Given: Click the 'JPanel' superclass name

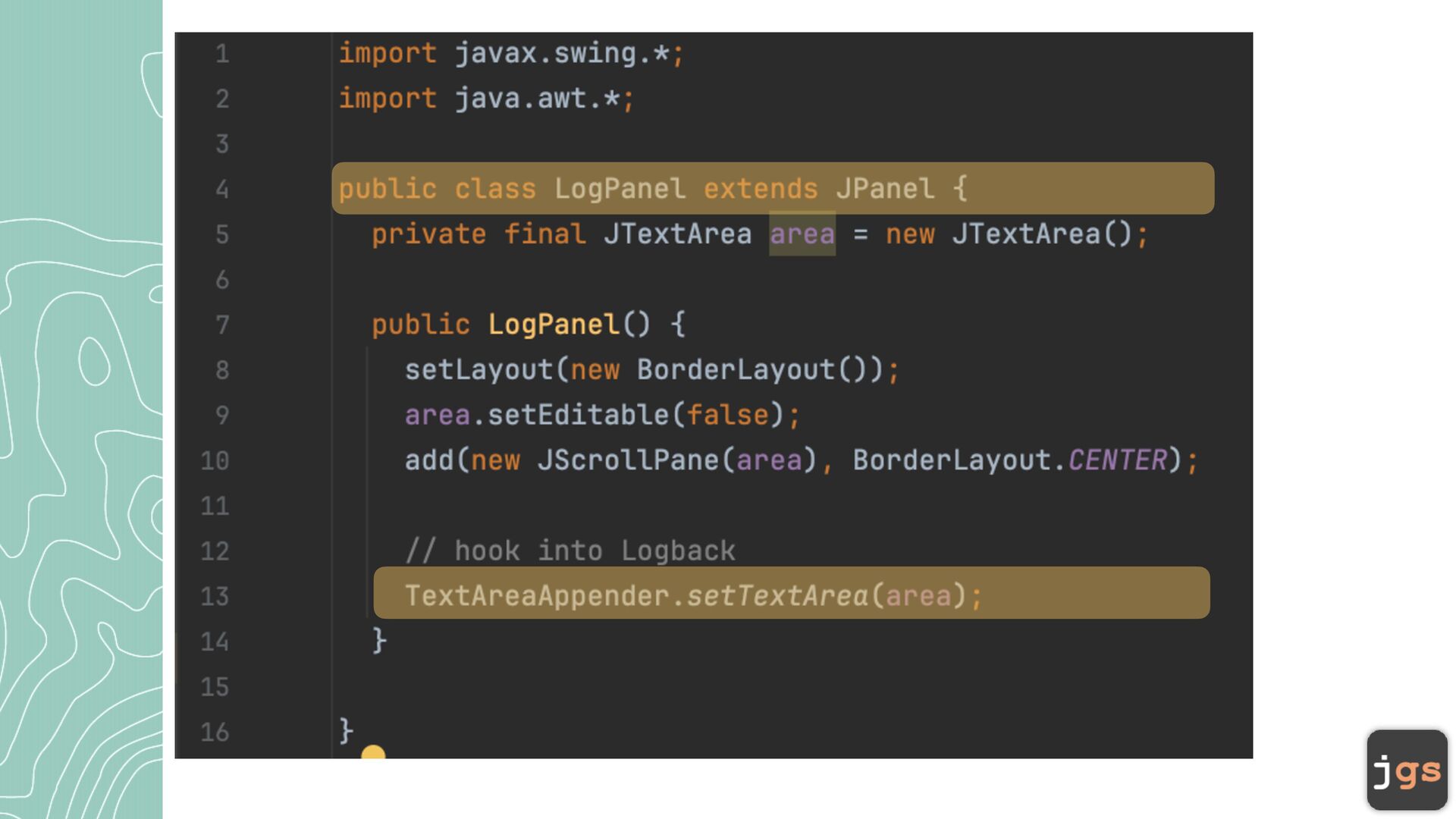Looking at the screenshot, I should pyautogui.click(x=885, y=189).
